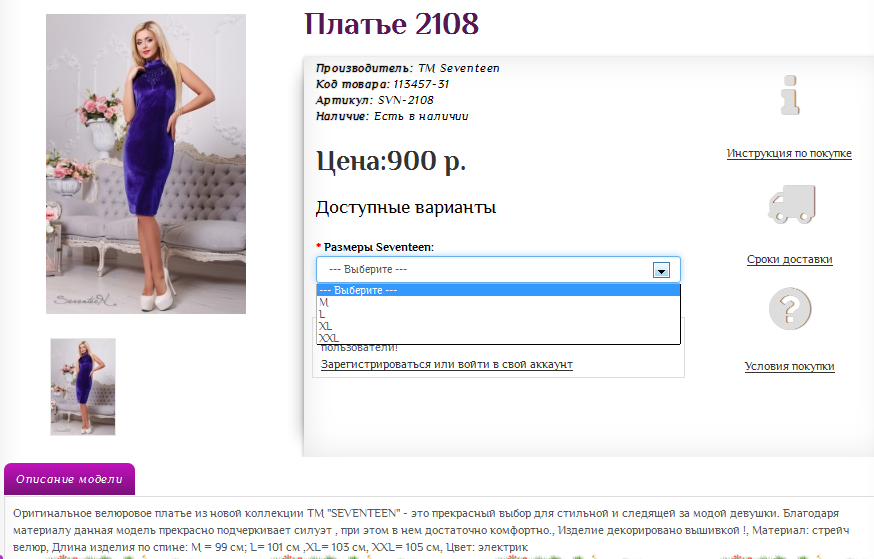
Task: Open the Сроки доставки link
Action: [789, 259]
